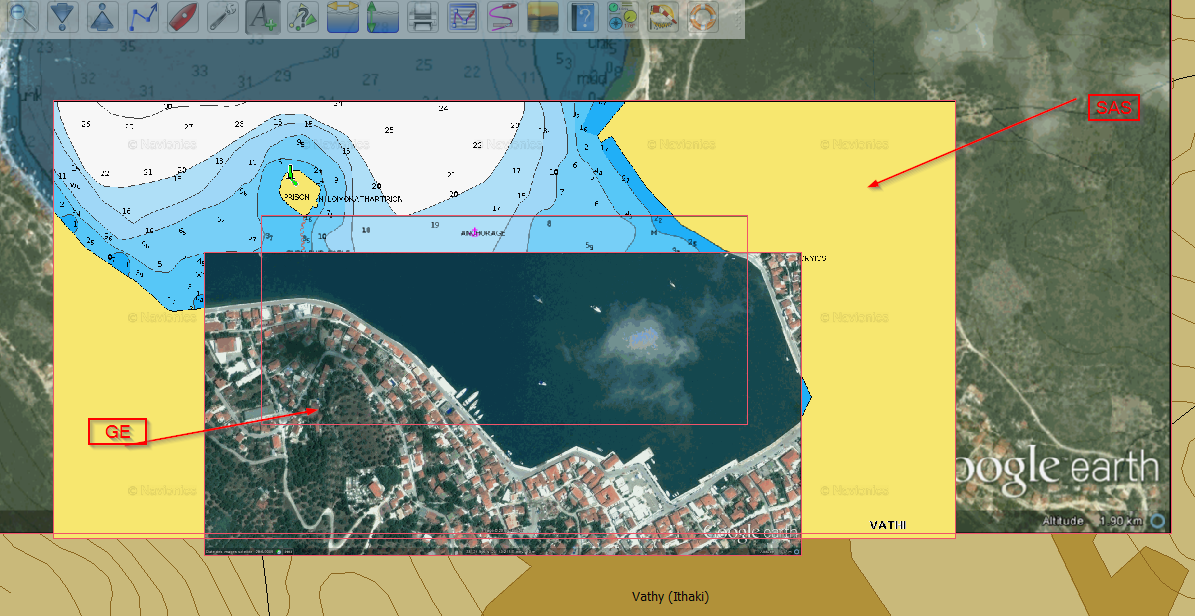This screenshot has height=616, width=1195.
Task: Shift to a larger scale chart (up arrow)
Action: [x=103, y=17]
